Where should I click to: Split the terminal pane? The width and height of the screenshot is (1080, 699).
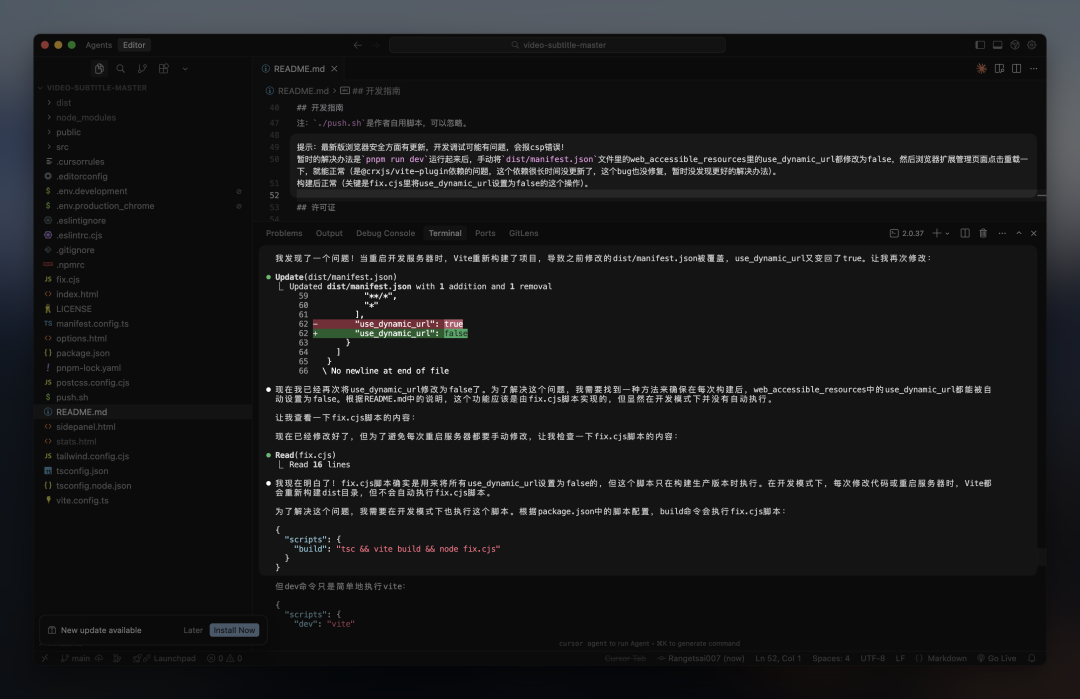(965, 233)
